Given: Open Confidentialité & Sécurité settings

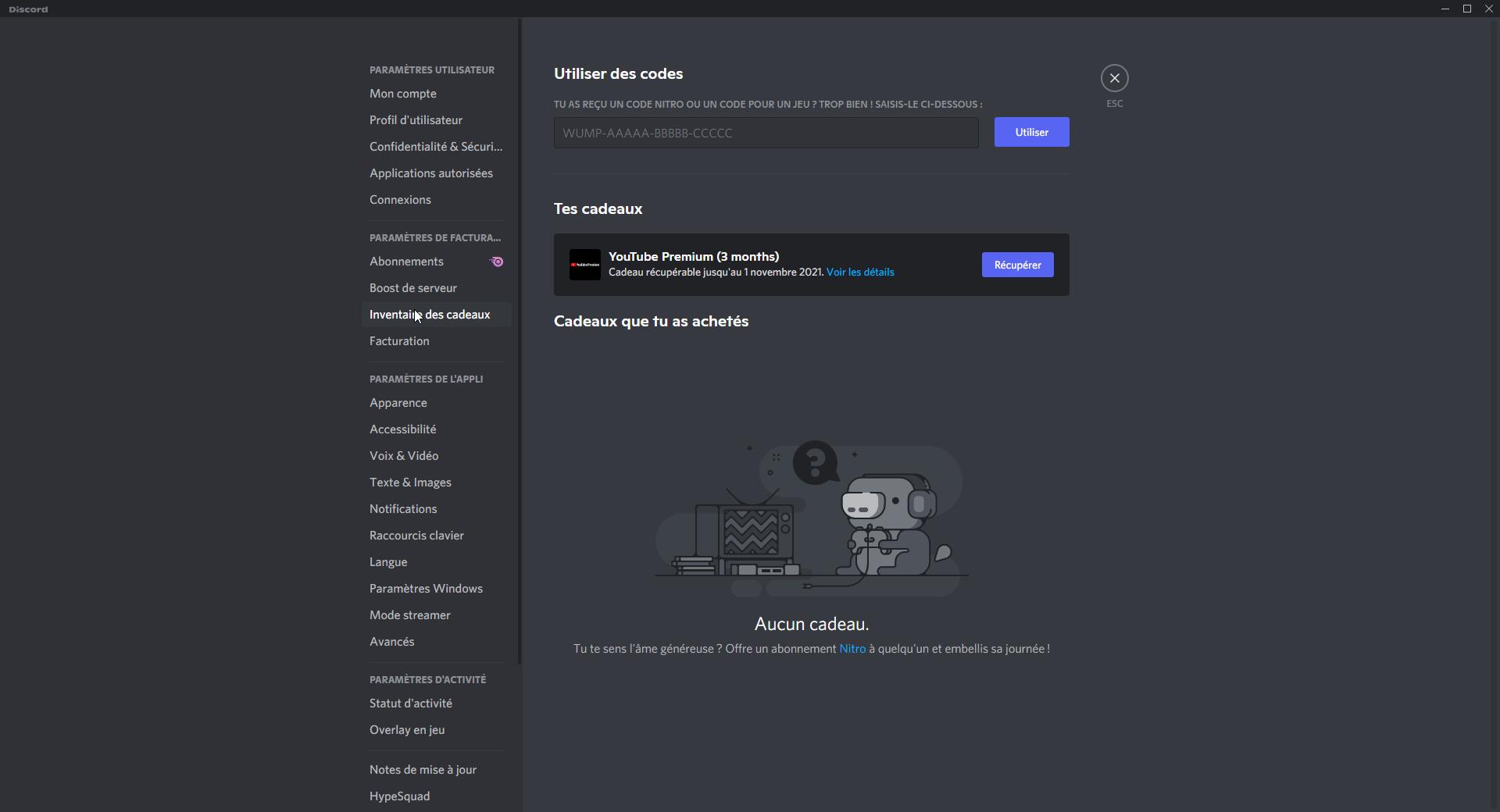Looking at the screenshot, I should pyautogui.click(x=435, y=147).
